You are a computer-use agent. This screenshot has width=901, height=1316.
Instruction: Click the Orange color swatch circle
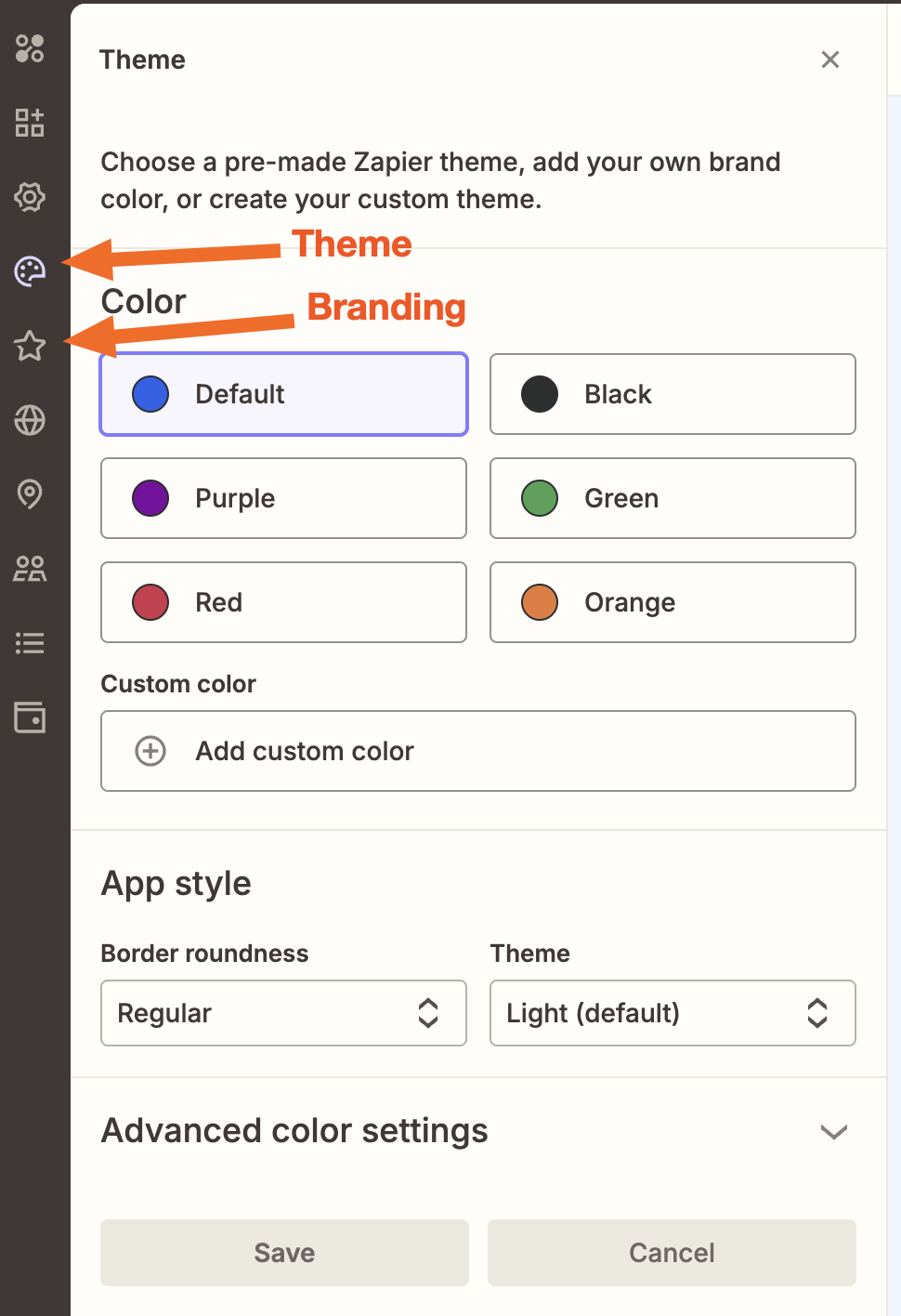(x=539, y=602)
